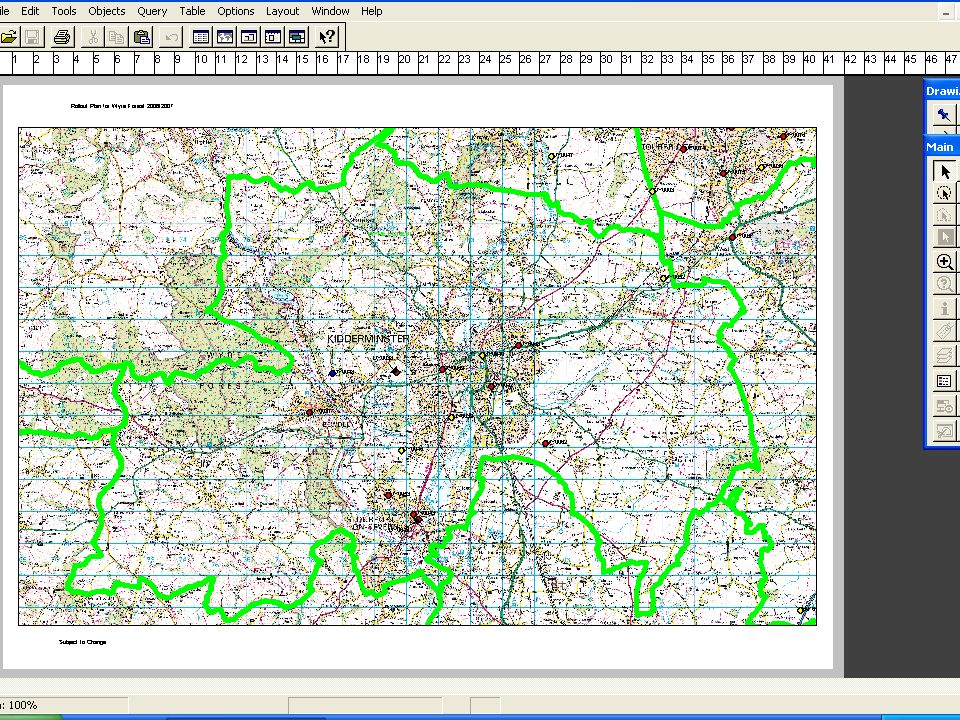Image resolution: width=960 pixels, height=720 pixels.
Task: Choose the Select arrow tool in Main
Action: click(944, 171)
